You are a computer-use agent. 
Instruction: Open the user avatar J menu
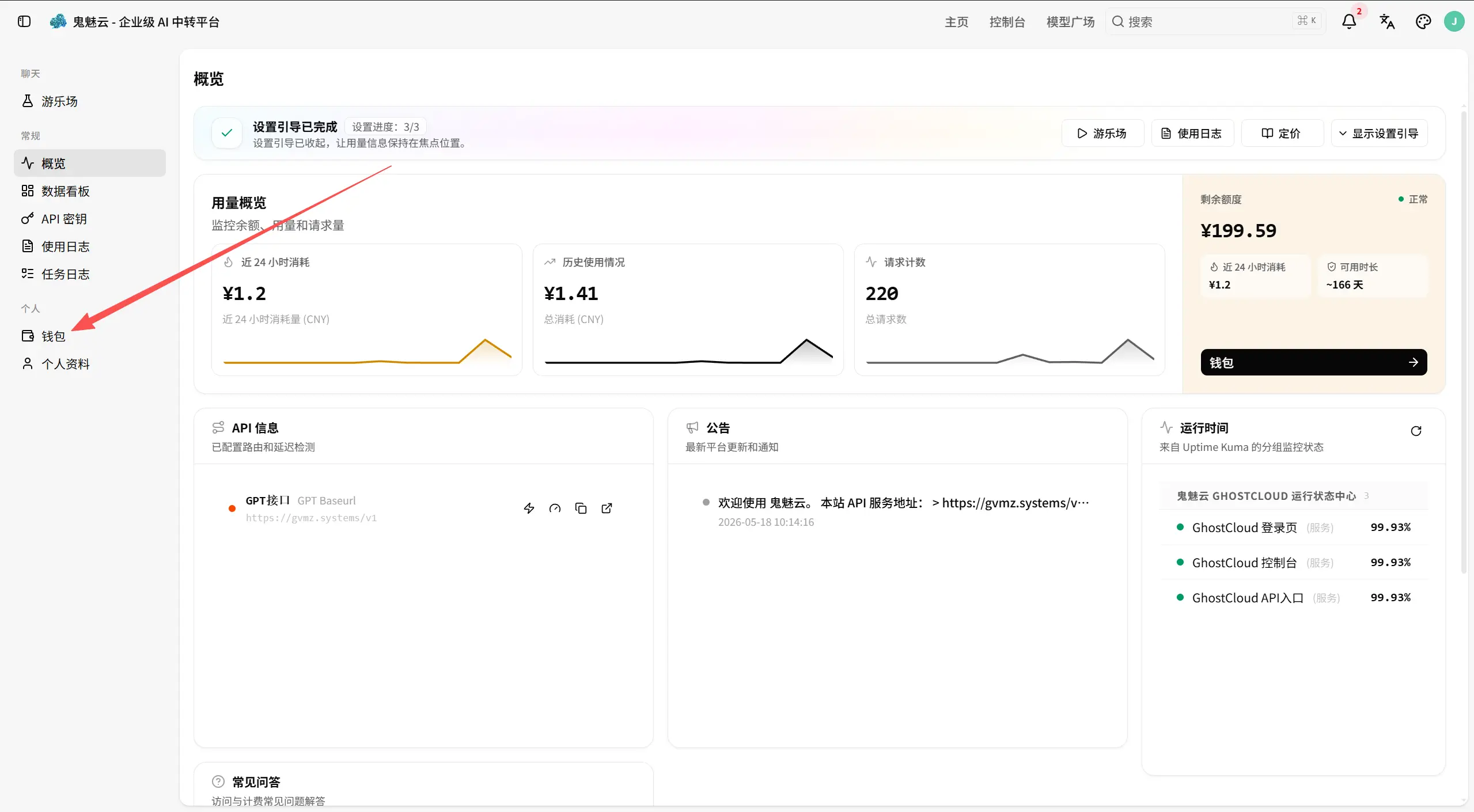pos(1454,22)
